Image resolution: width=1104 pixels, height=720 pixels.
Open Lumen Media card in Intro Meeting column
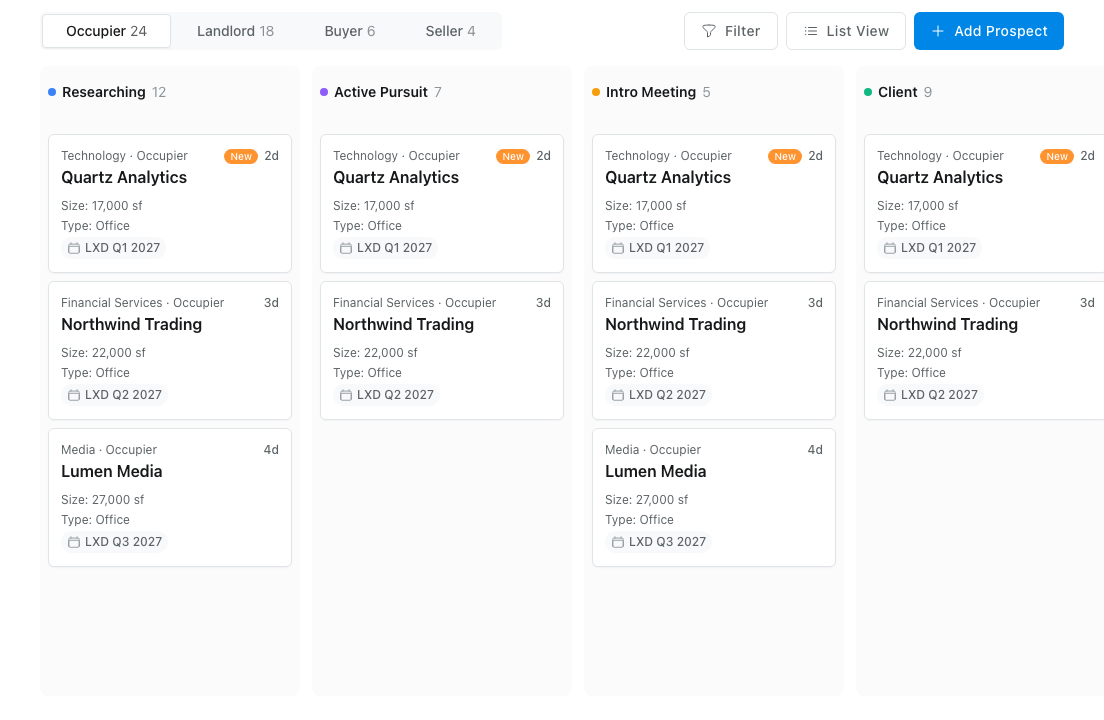714,498
